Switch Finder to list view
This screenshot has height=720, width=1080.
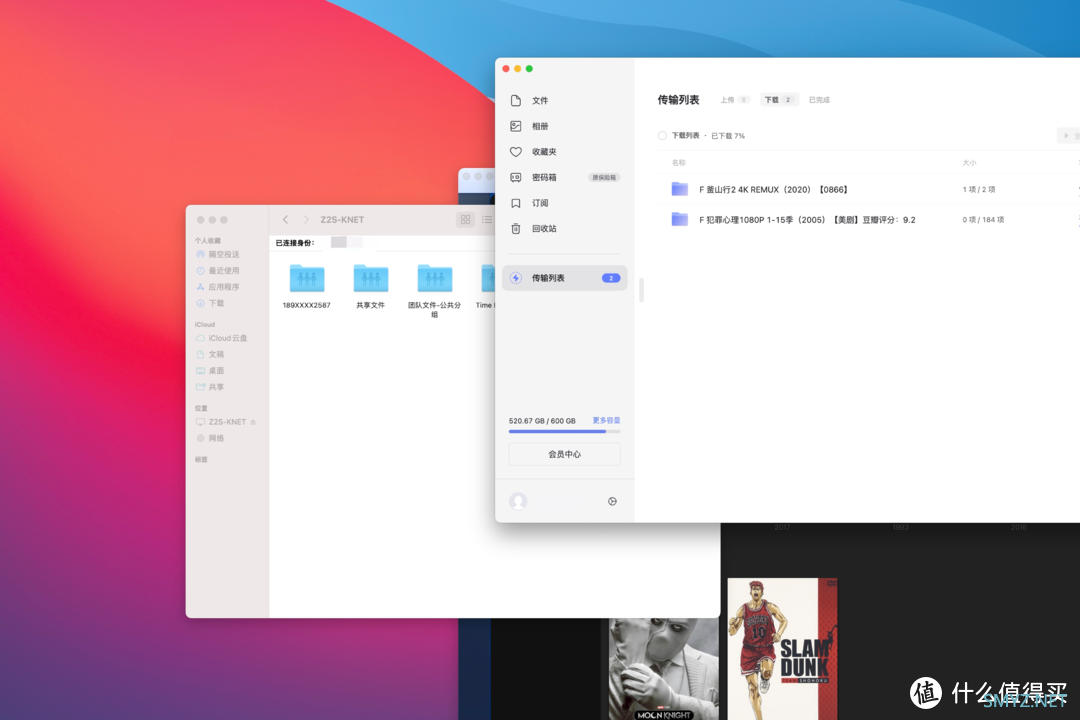[487, 220]
